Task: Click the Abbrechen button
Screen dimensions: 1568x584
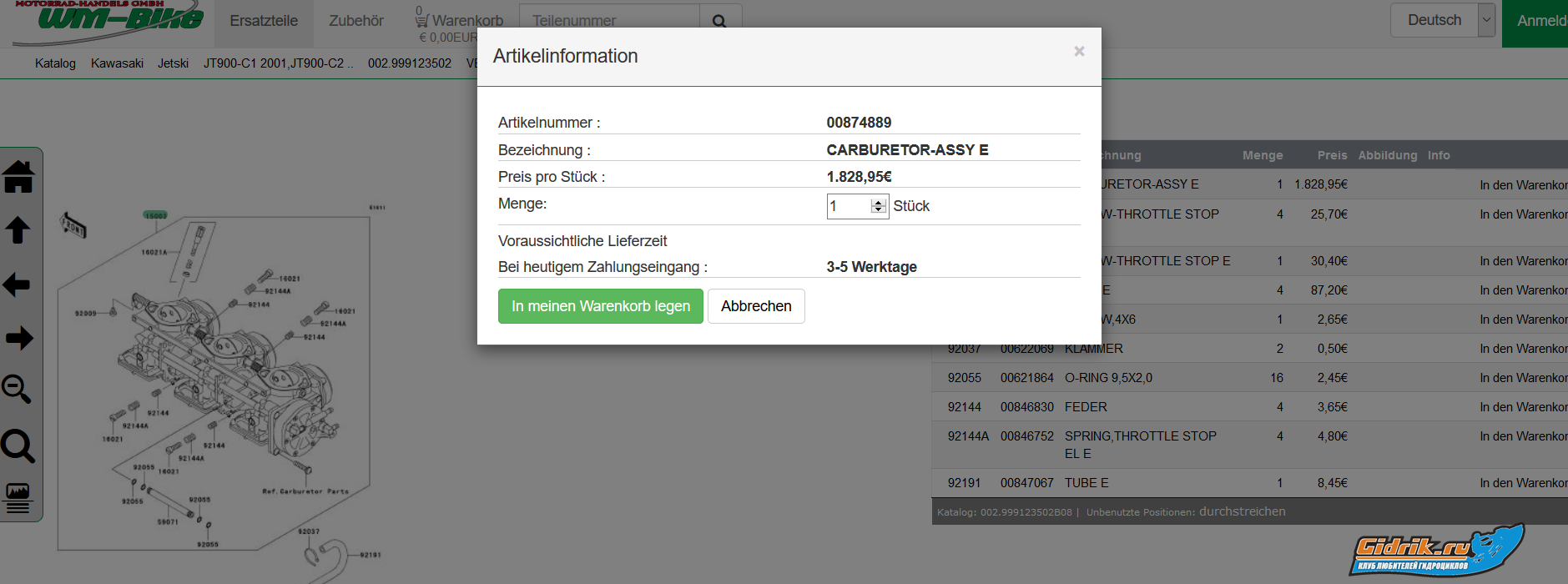Action: tap(756, 306)
